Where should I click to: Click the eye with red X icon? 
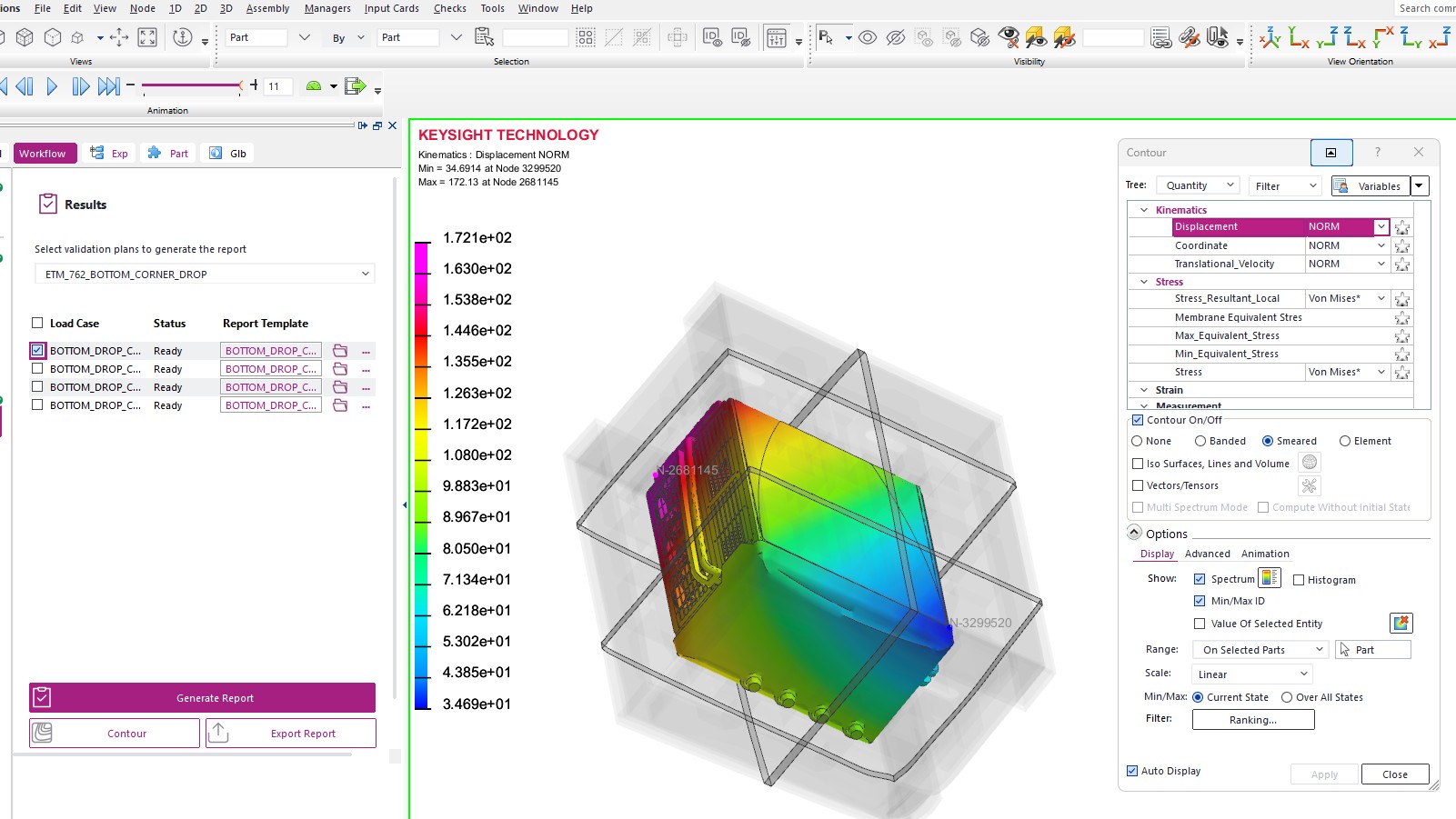(1008, 37)
